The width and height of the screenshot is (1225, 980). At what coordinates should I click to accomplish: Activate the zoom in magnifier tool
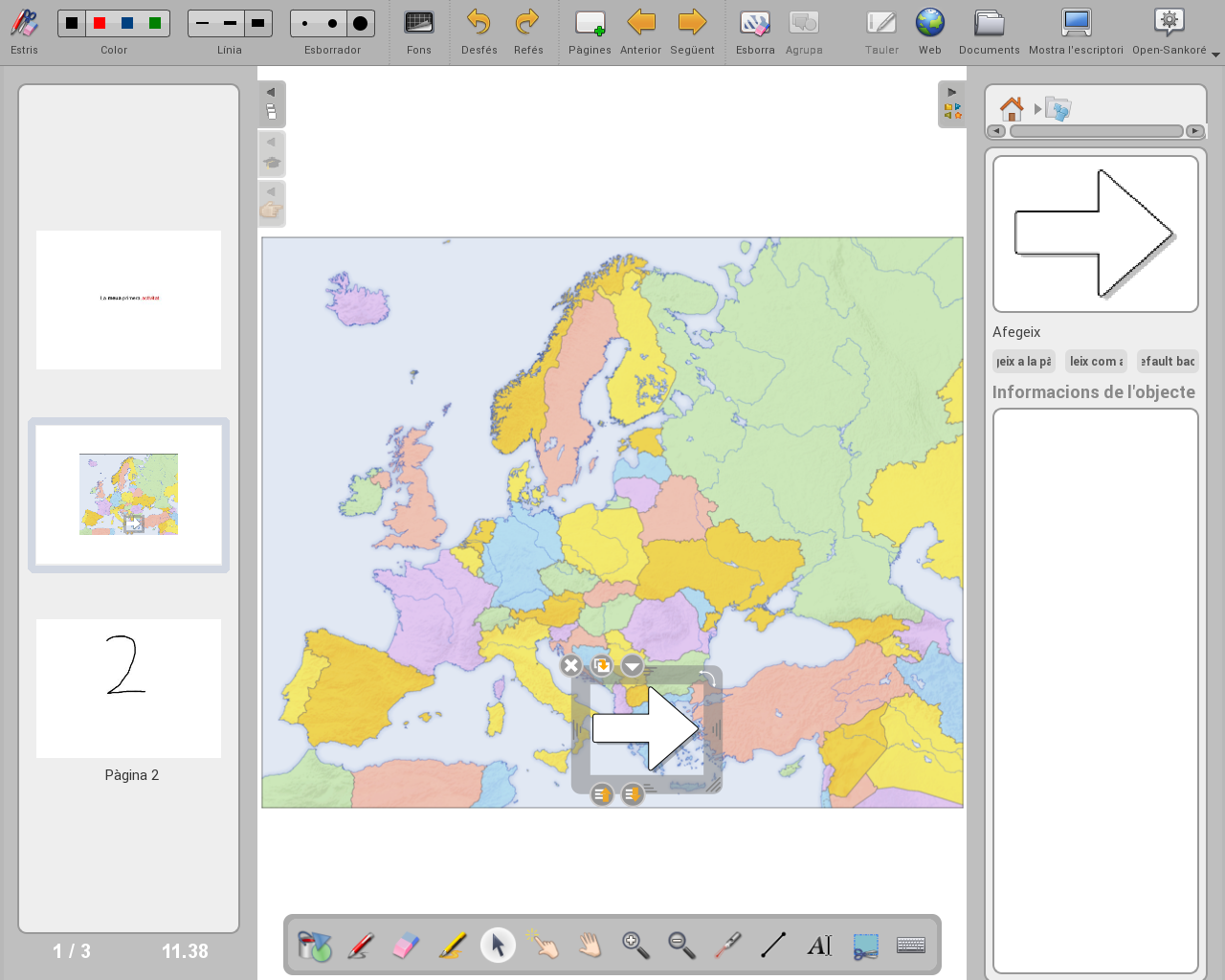pos(635,946)
